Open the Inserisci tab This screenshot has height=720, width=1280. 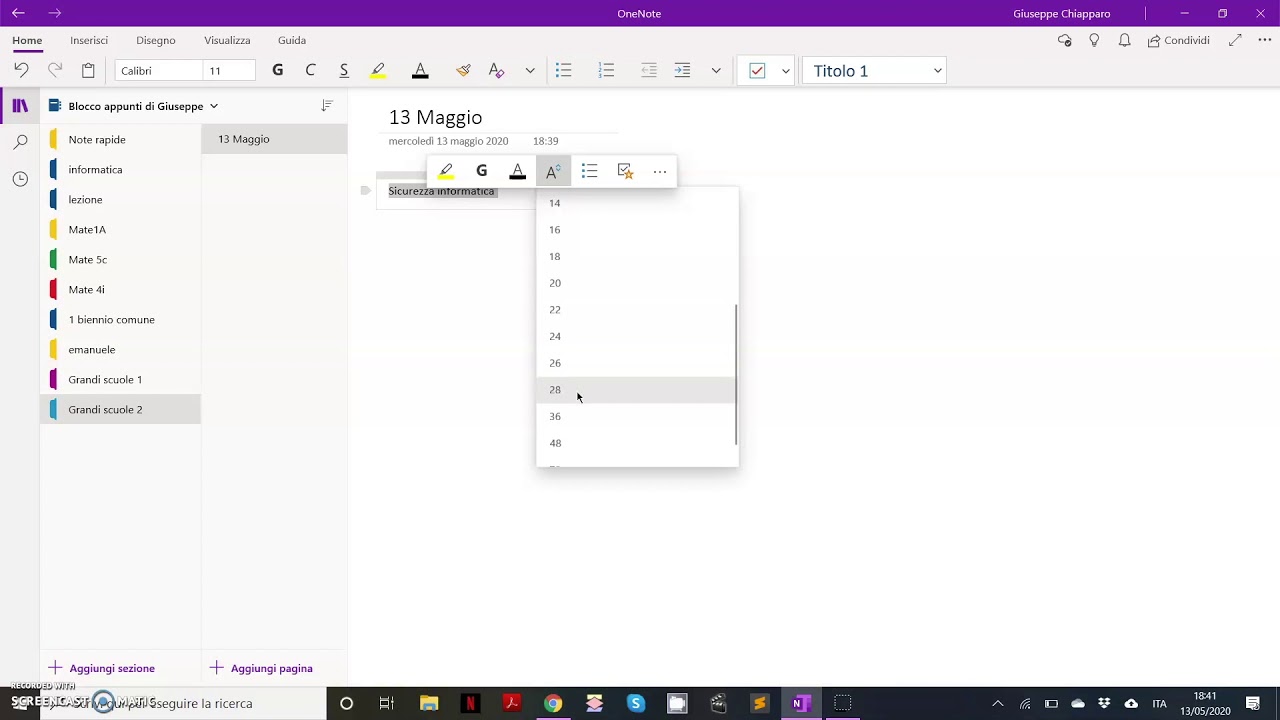pyautogui.click(x=89, y=40)
